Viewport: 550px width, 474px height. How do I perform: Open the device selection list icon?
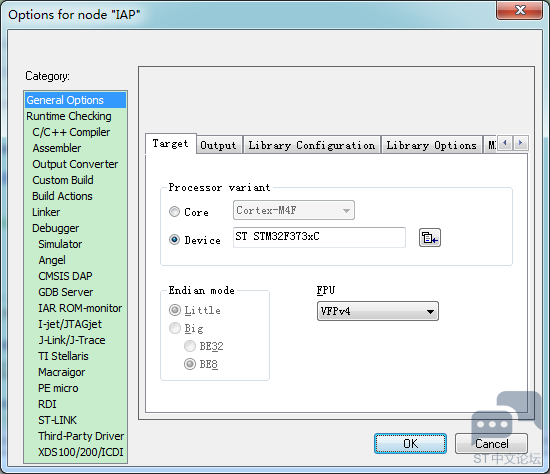pyautogui.click(x=430, y=238)
